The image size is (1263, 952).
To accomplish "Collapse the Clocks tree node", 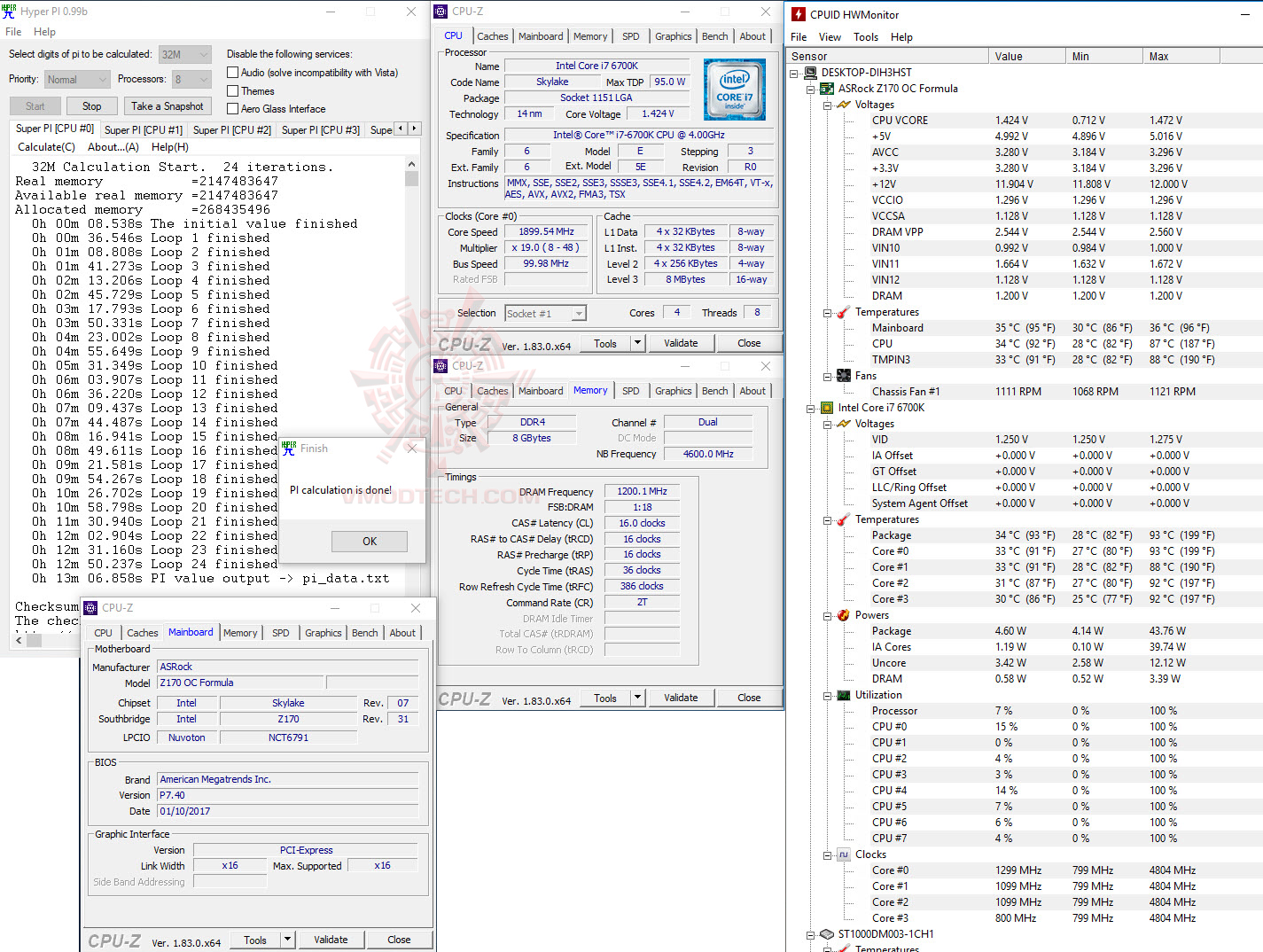I will 827,854.
